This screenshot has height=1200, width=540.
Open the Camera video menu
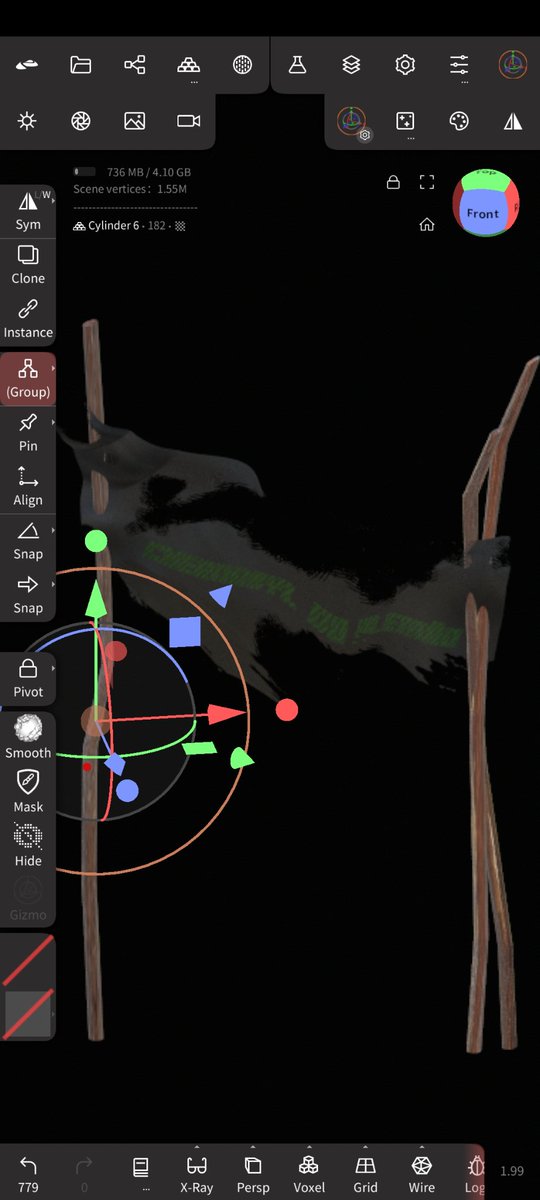pos(189,121)
